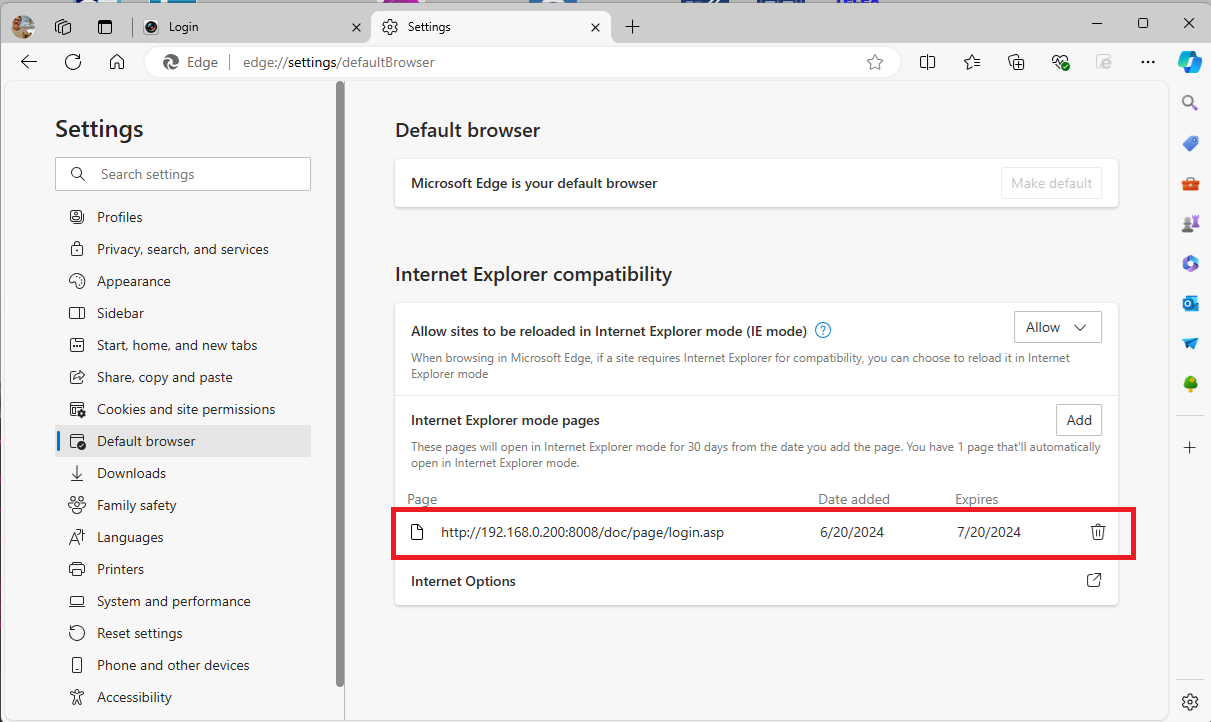Screen dimensions: 1211x722
Task: Open the Favorites list icon
Action: [x=972, y=62]
